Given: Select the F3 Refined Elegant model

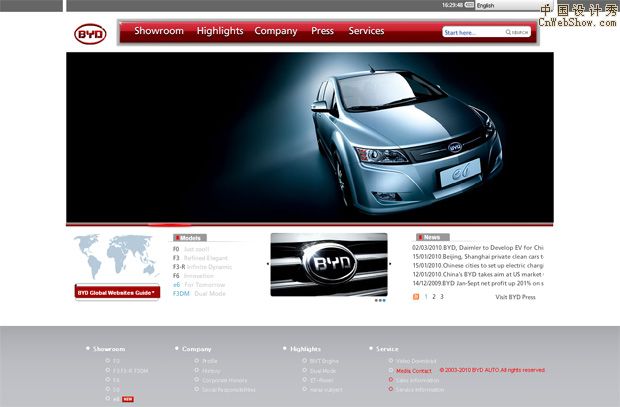Looking at the screenshot, I should point(200,258).
